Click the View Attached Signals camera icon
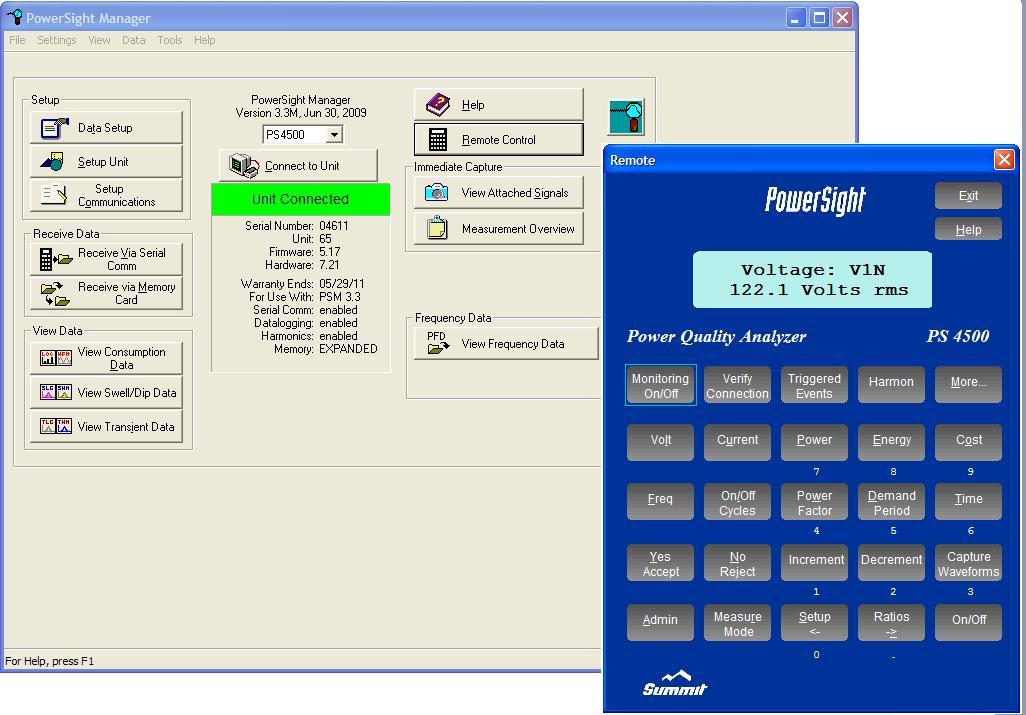The width and height of the screenshot is (1026, 715). [436, 192]
